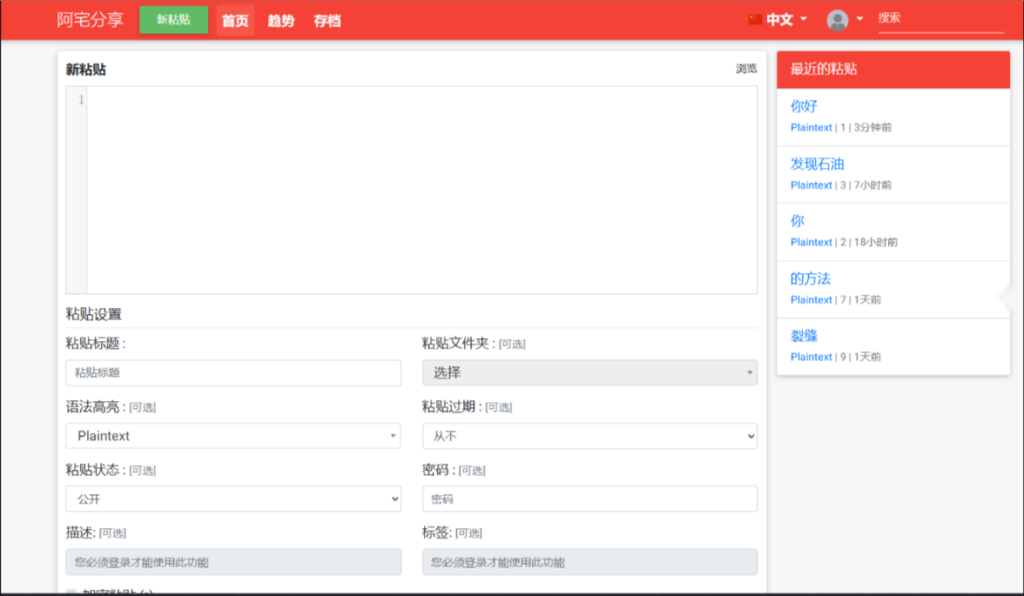Click the 搜索 search field in navbar

[x=940, y=18]
